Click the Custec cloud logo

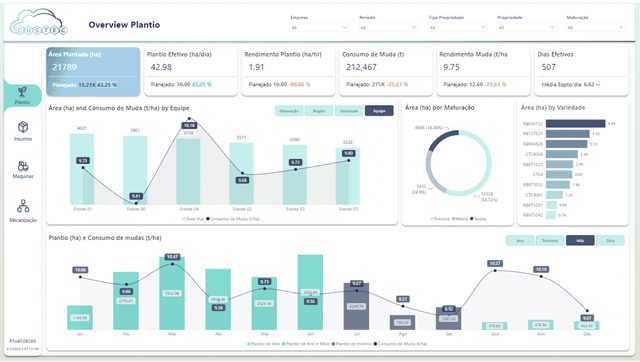(x=38, y=22)
